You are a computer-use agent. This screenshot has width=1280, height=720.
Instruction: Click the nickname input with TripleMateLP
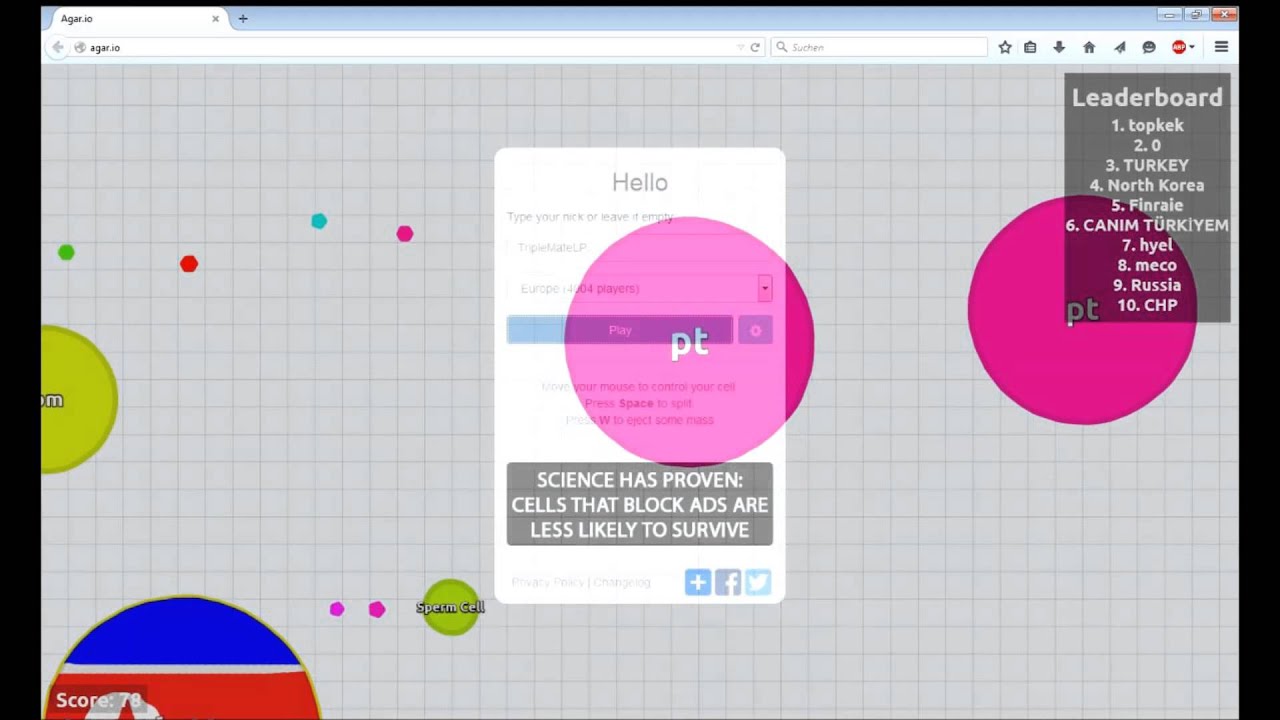640,247
